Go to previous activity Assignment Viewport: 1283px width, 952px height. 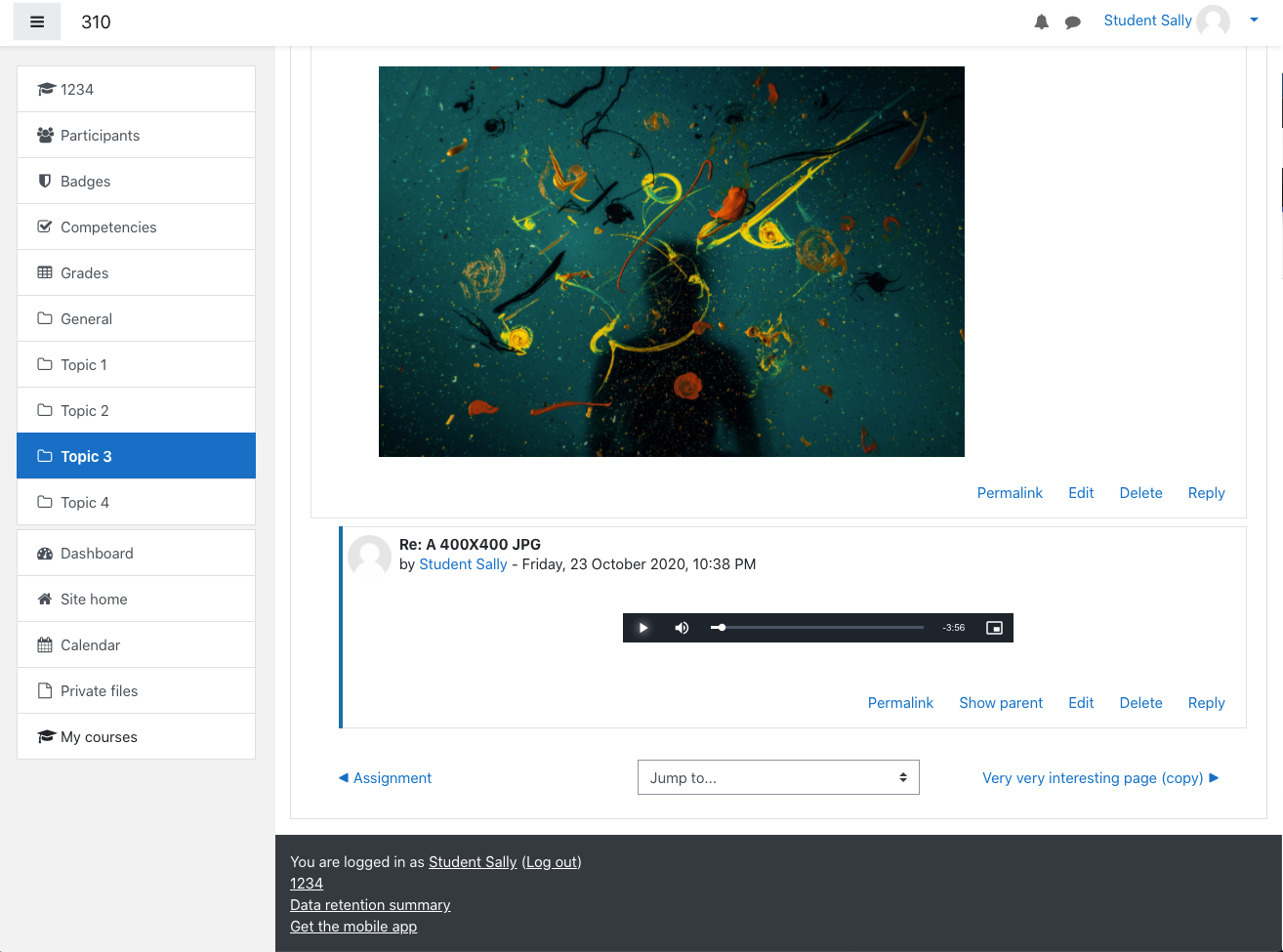tap(385, 778)
